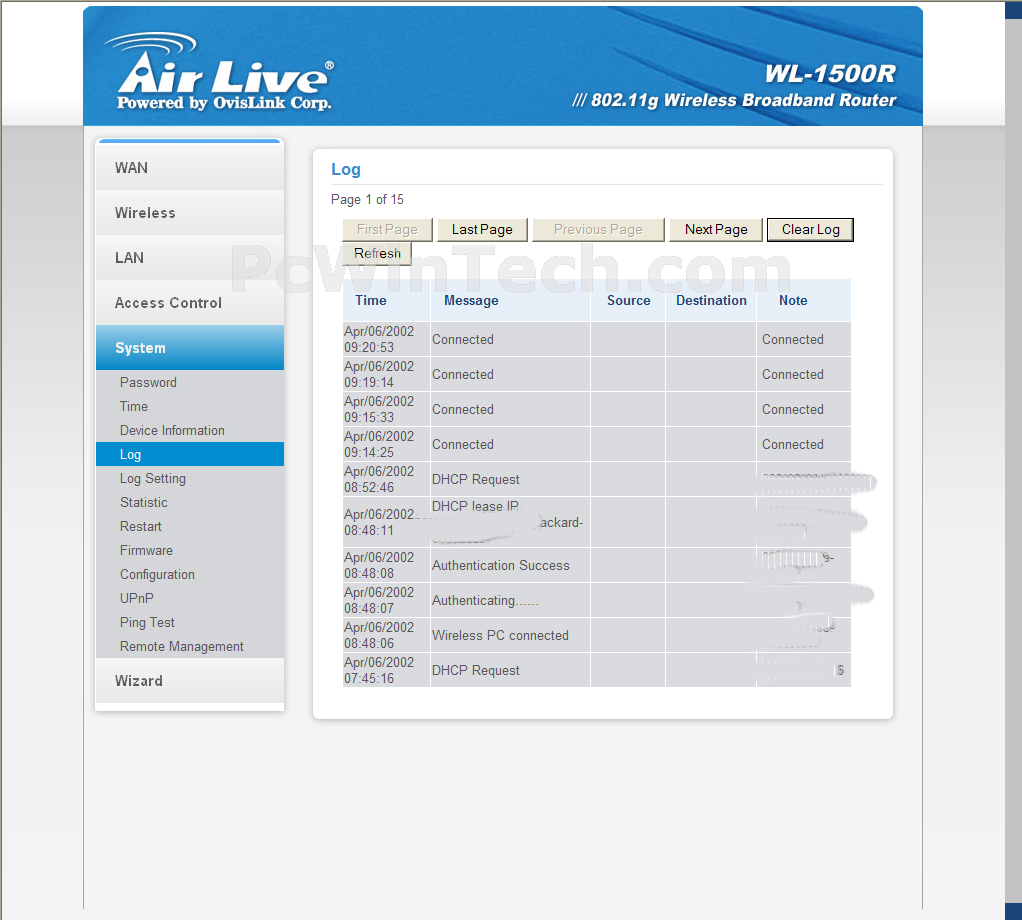Image resolution: width=1022 pixels, height=920 pixels.
Task: Open the Log Setting page
Action: (153, 479)
